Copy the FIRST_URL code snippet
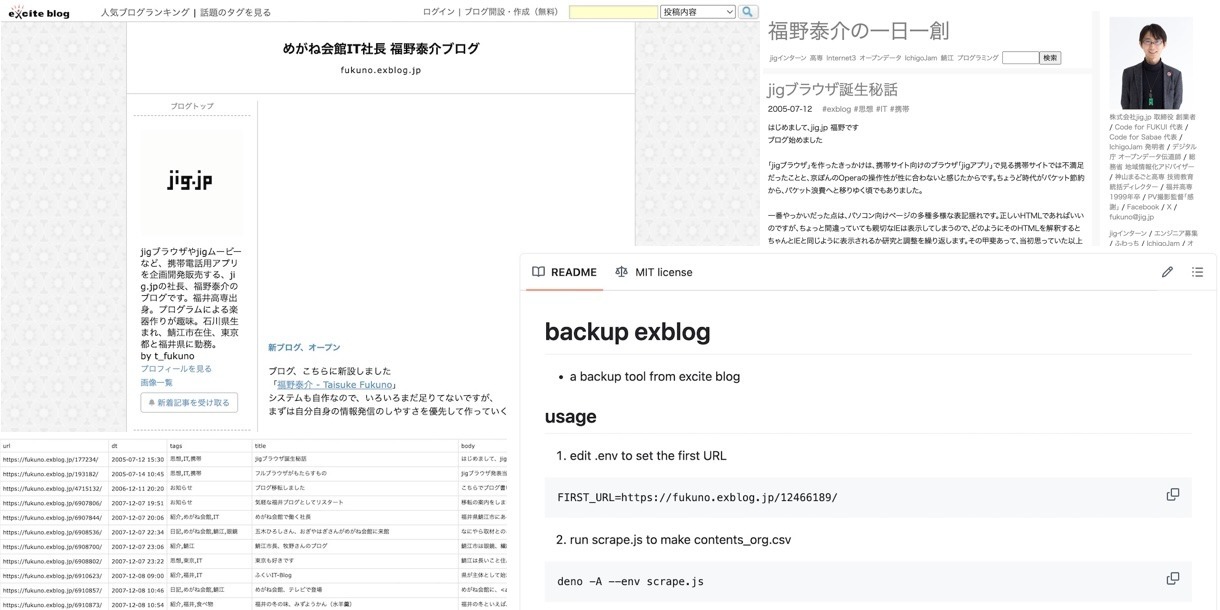 click(1173, 495)
